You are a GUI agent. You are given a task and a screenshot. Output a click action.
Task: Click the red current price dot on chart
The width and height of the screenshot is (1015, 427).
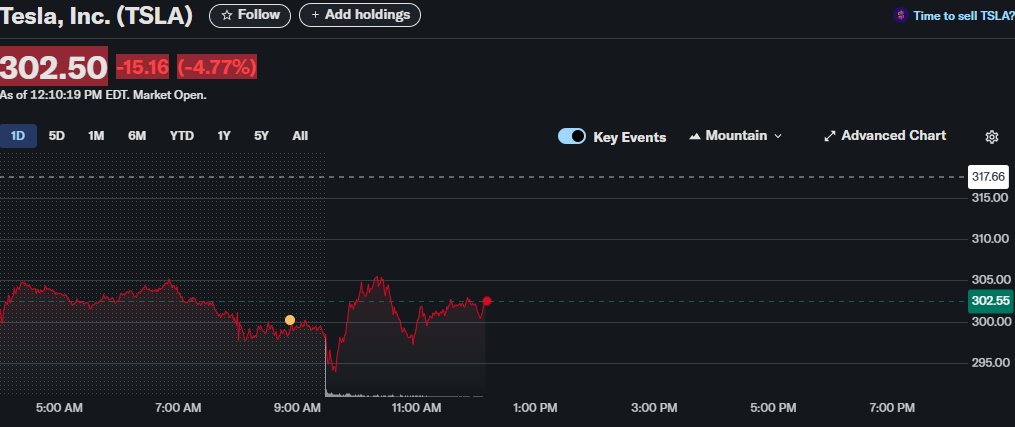[x=487, y=301]
